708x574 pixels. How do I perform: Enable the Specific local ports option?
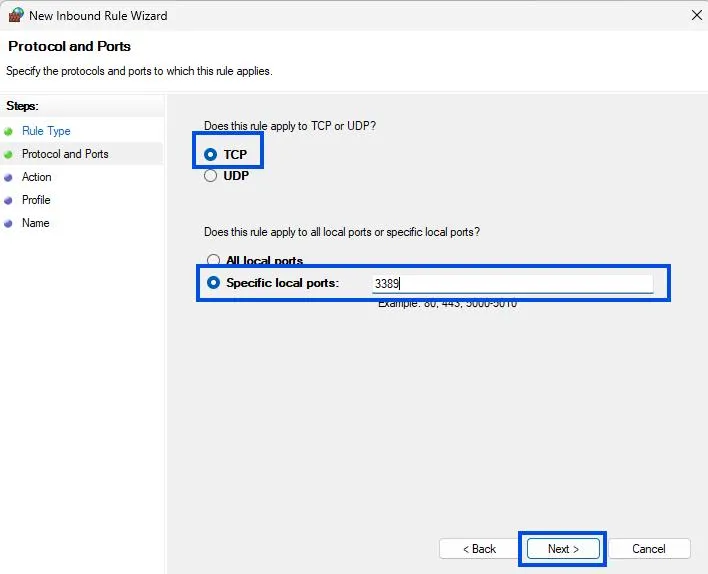coord(213,283)
